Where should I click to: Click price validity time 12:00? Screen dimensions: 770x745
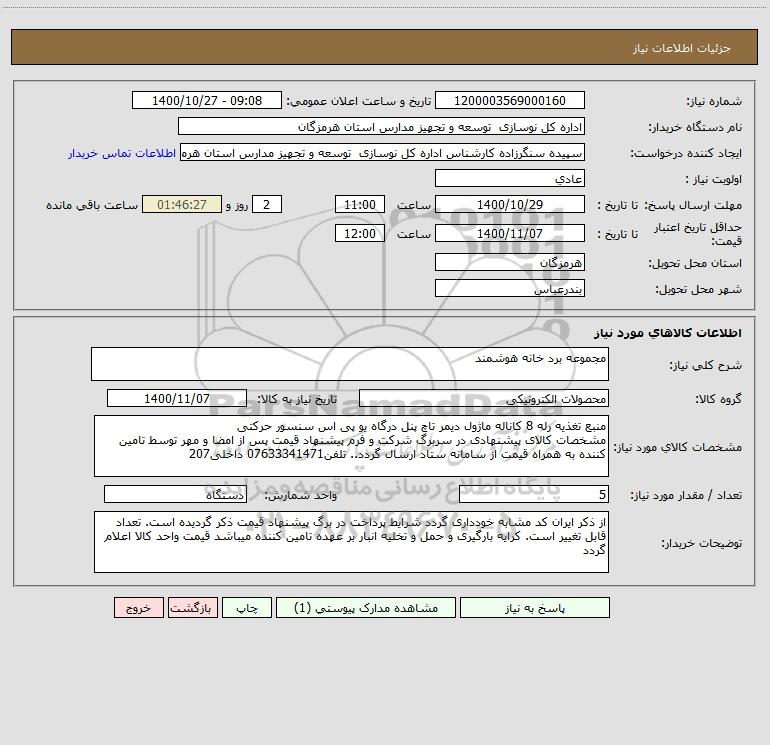point(359,234)
